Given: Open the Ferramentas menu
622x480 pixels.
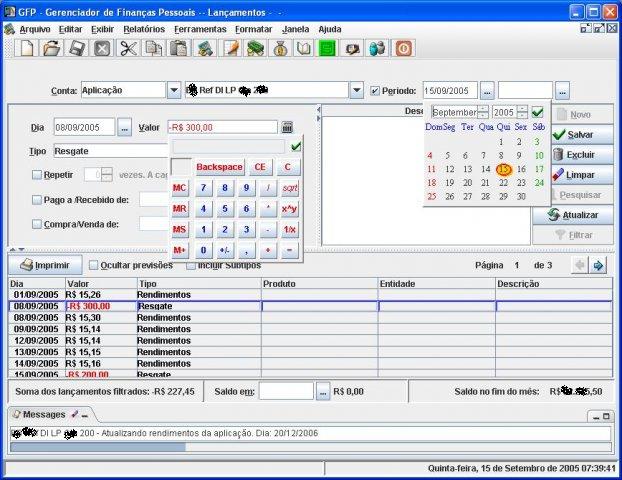Looking at the screenshot, I should [200, 29].
